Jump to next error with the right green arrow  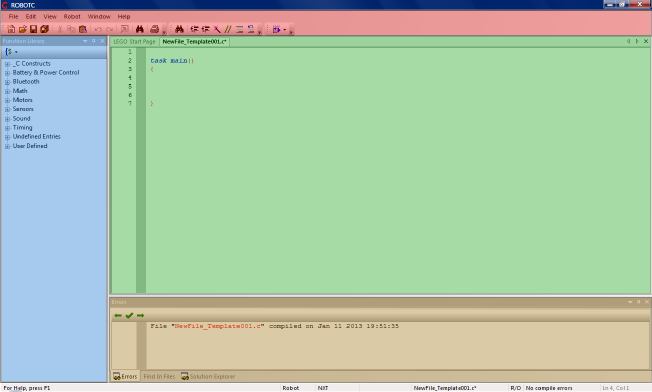pyautogui.click(x=141, y=316)
